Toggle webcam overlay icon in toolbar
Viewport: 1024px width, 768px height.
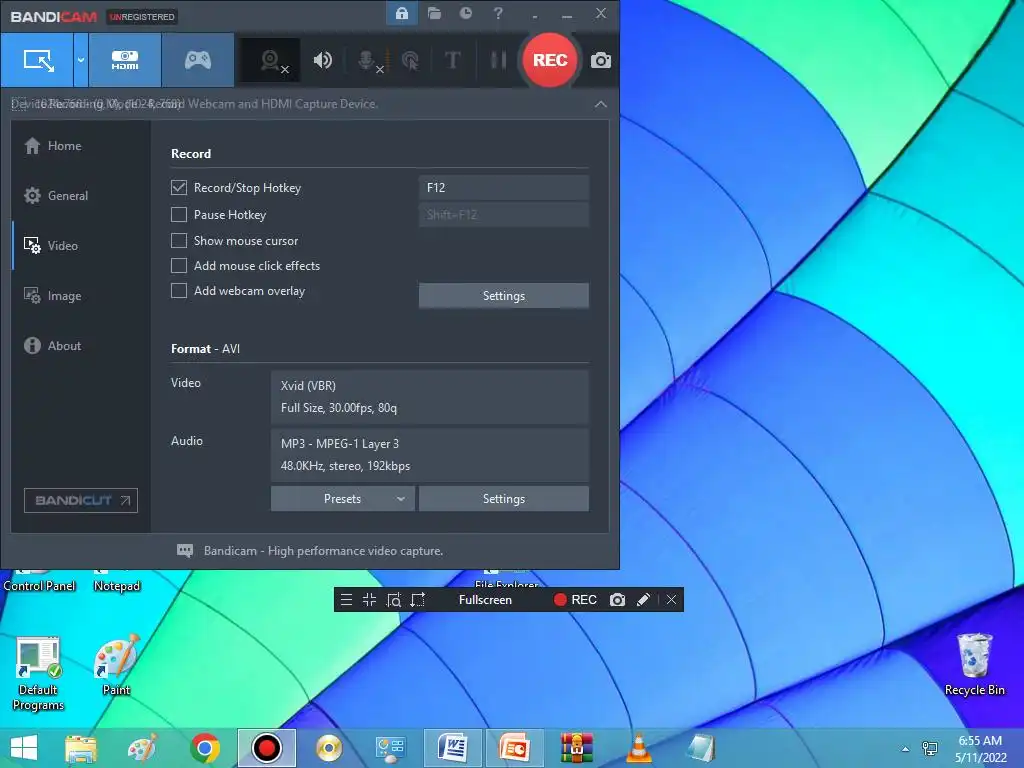271,61
